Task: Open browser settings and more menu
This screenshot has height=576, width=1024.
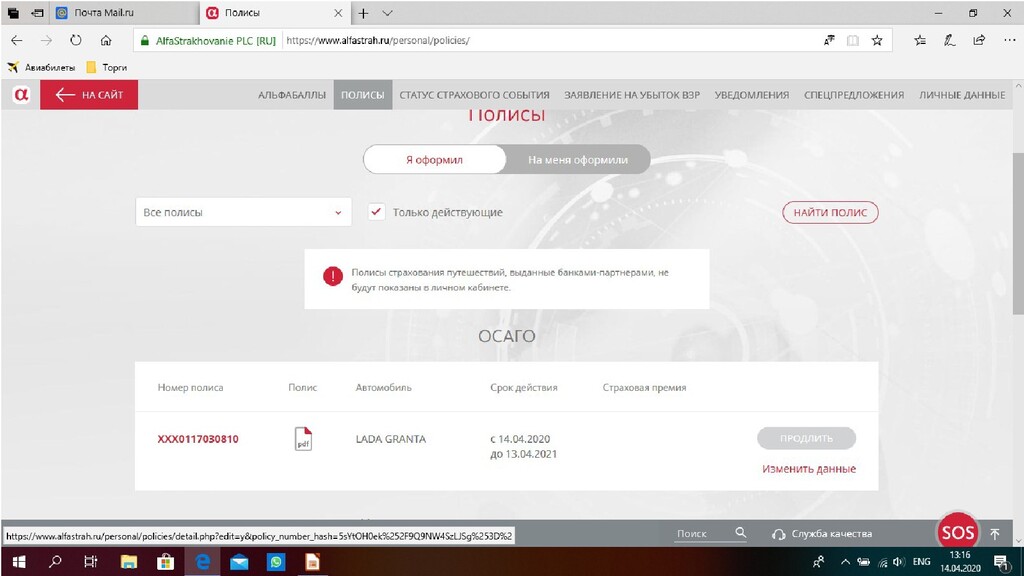Action: pyautogui.click(x=1010, y=40)
